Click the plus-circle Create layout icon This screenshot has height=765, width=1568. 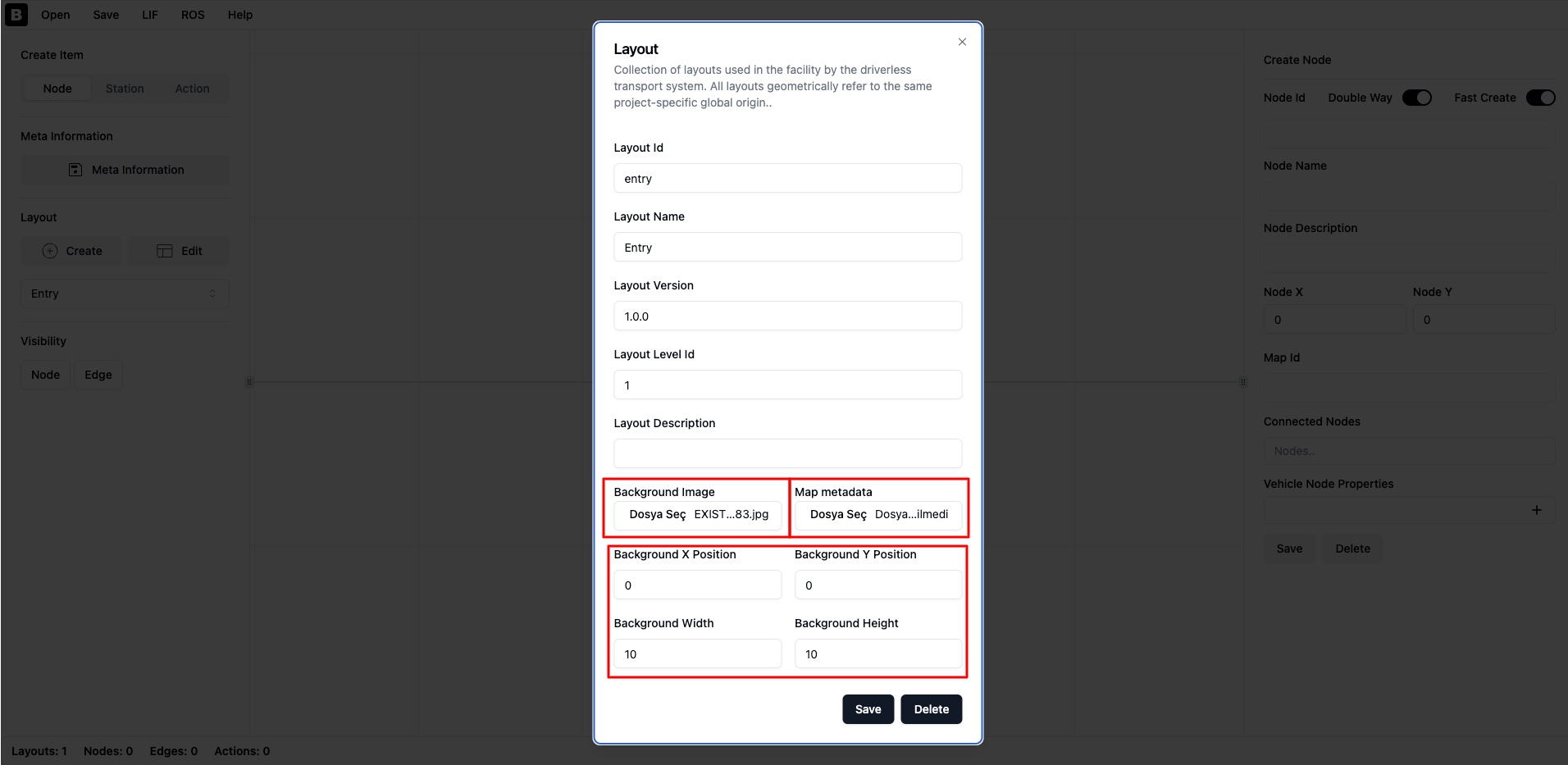point(50,251)
